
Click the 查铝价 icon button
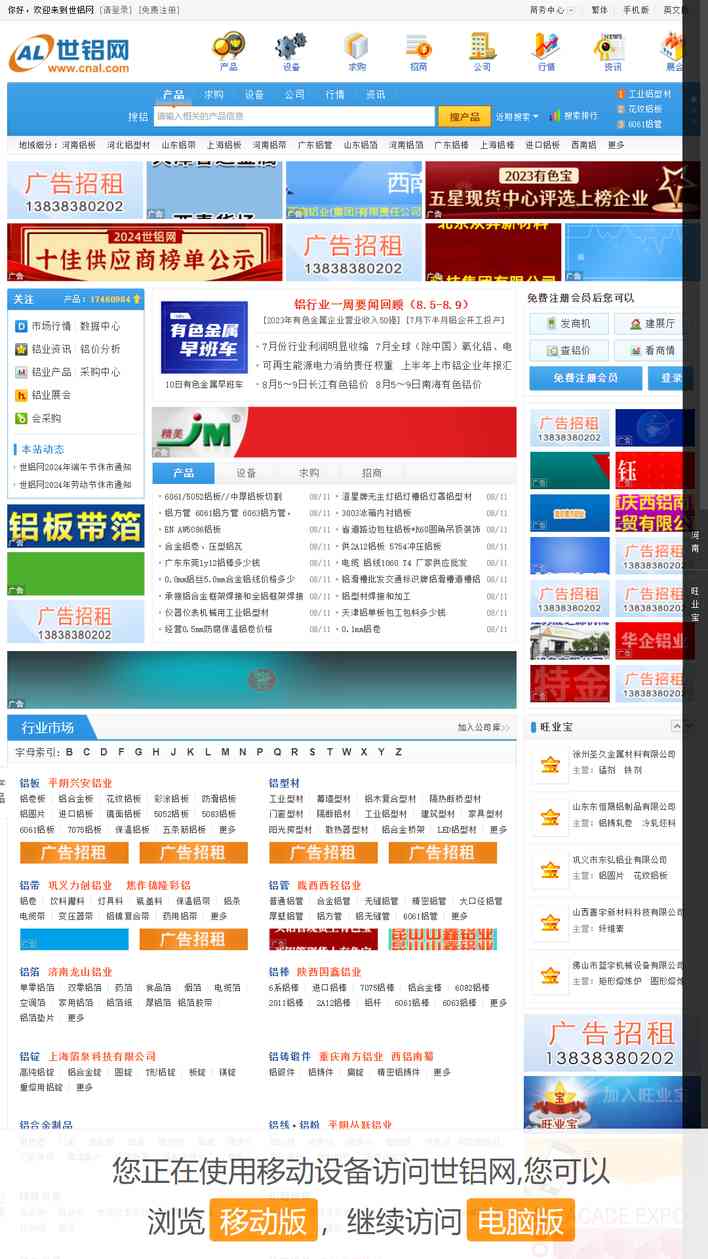point(567,351)
